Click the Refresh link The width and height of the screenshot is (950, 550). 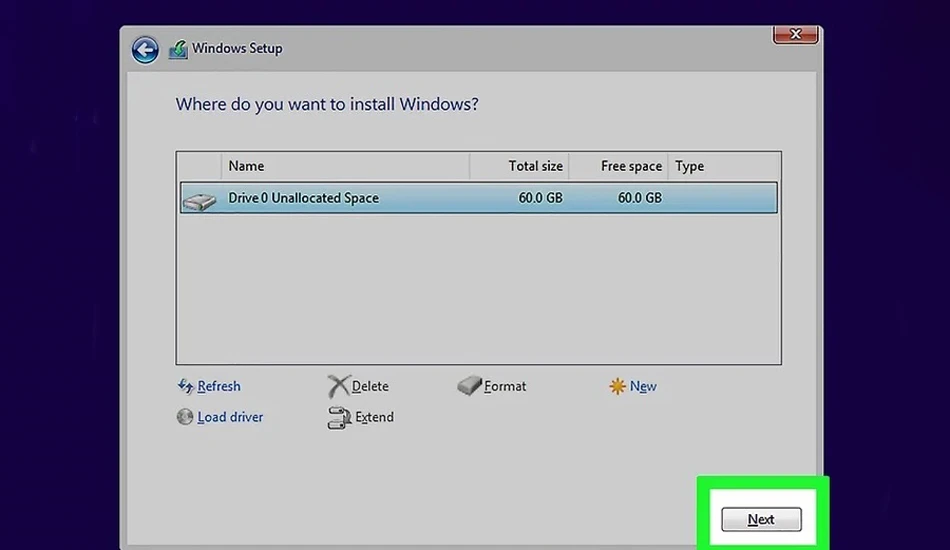pos(219,386)
